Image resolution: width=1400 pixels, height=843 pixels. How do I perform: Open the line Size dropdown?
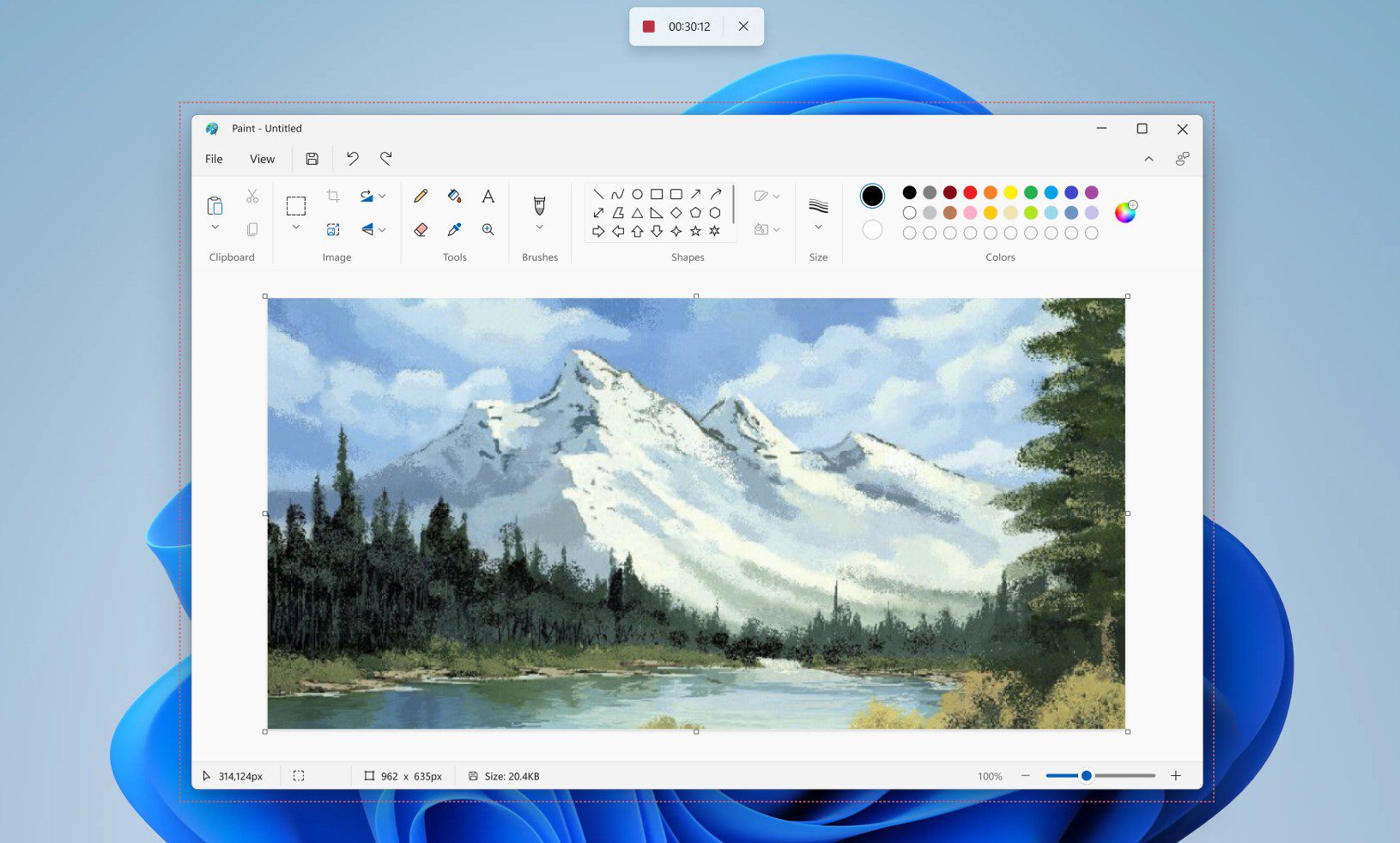click(817, 227)
